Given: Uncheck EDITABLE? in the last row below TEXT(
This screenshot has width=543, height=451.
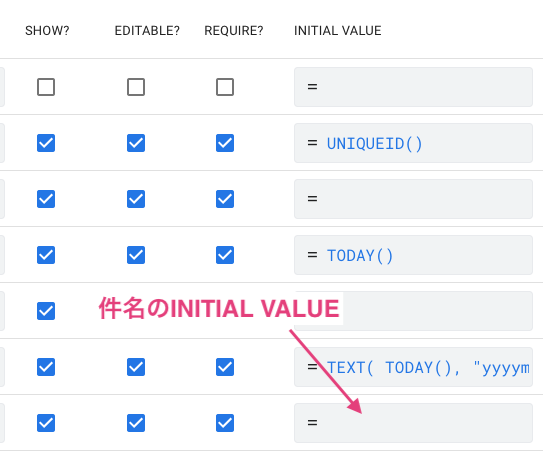Looking at the screenshot, I should 136,423.
